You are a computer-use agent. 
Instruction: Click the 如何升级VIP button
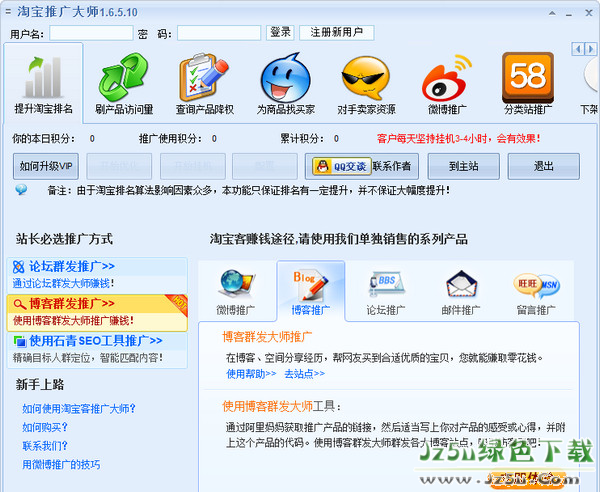click(46, 166)
